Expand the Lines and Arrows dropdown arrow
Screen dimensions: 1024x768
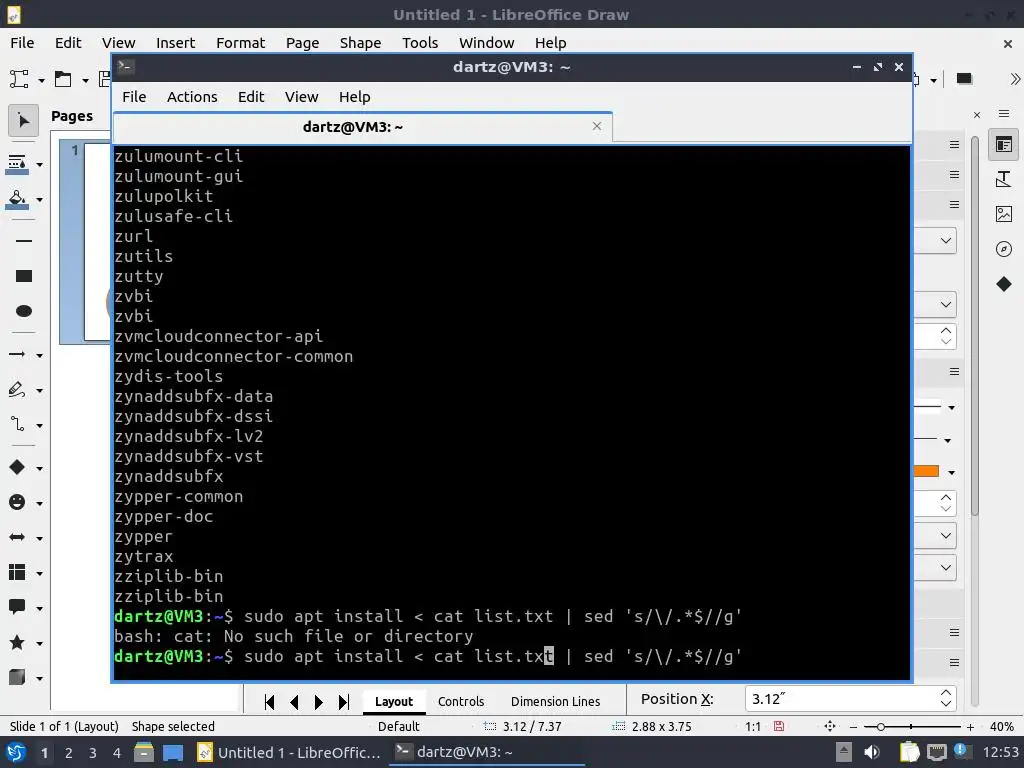click(x=40, y=355)
